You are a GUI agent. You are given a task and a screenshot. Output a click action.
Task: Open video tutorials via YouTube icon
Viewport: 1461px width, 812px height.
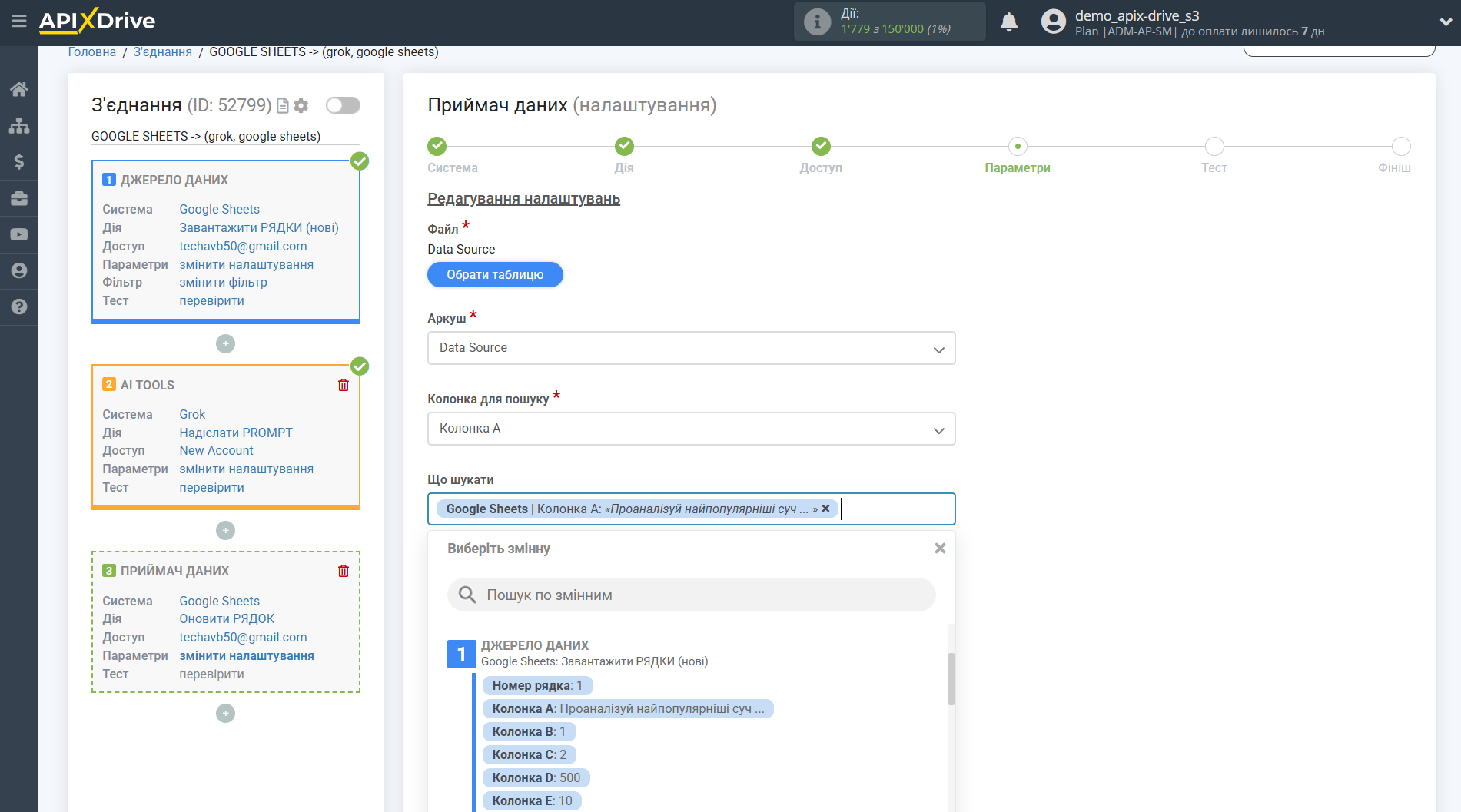point(18,234)
